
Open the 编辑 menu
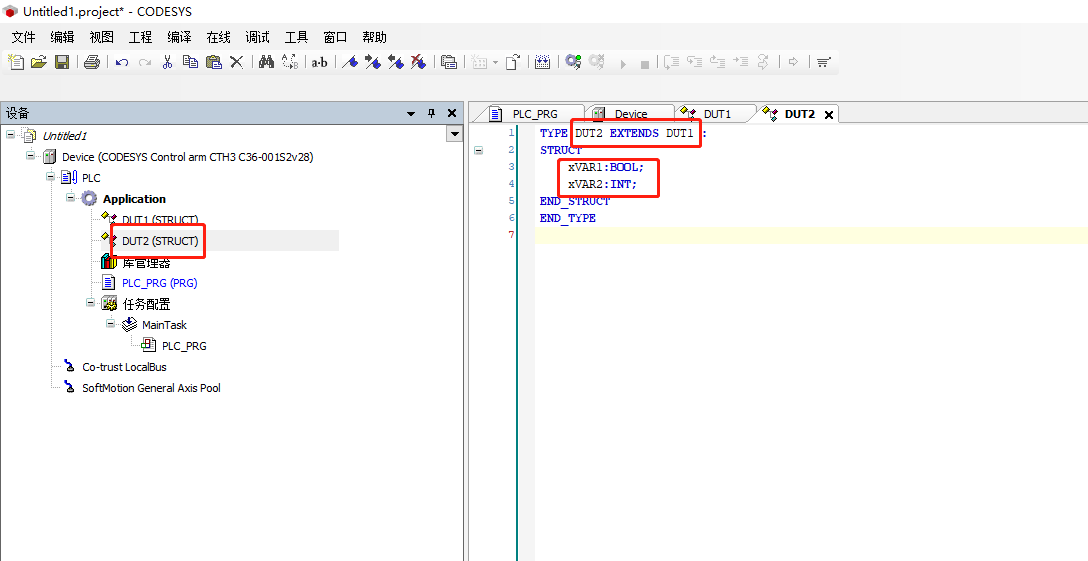62,37
